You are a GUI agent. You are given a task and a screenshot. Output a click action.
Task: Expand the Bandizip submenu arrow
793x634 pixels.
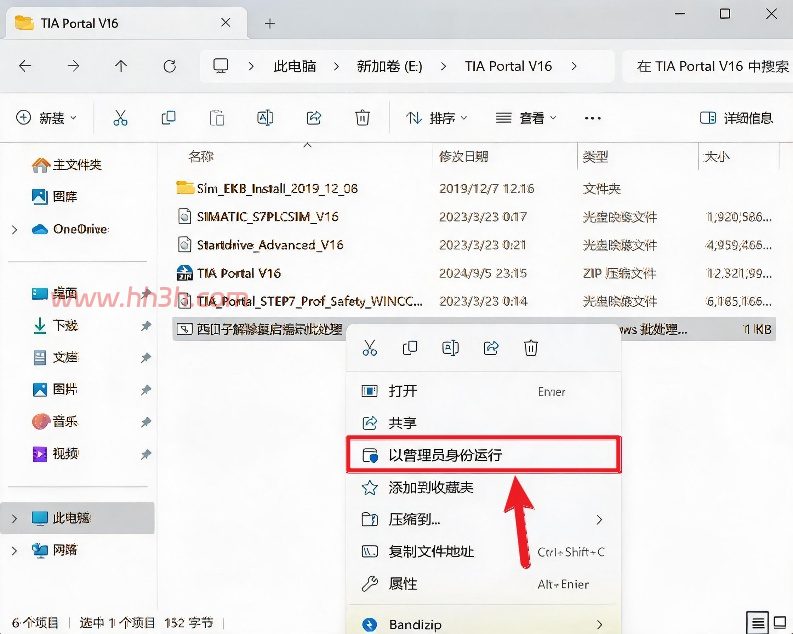tap(599, 624)
